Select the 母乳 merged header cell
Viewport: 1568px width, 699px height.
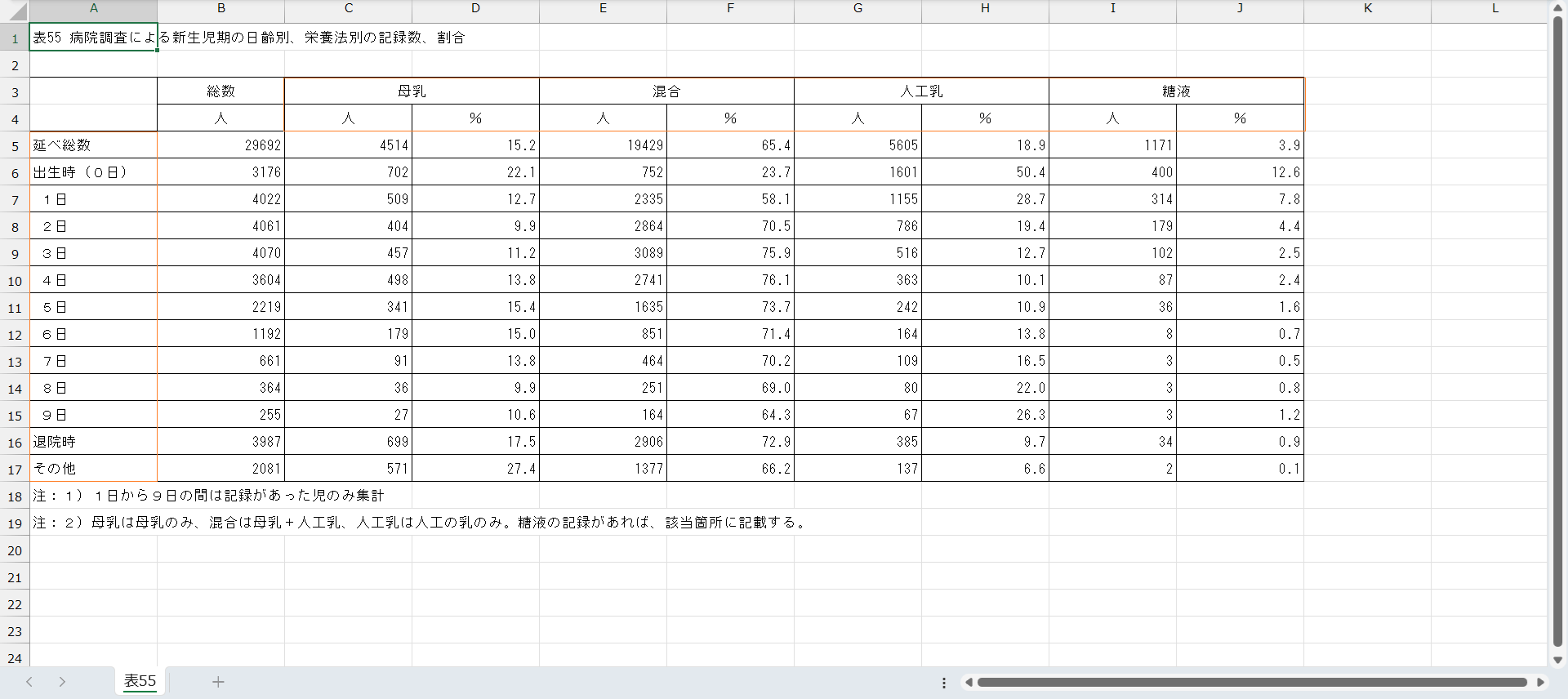coord(412,91)
